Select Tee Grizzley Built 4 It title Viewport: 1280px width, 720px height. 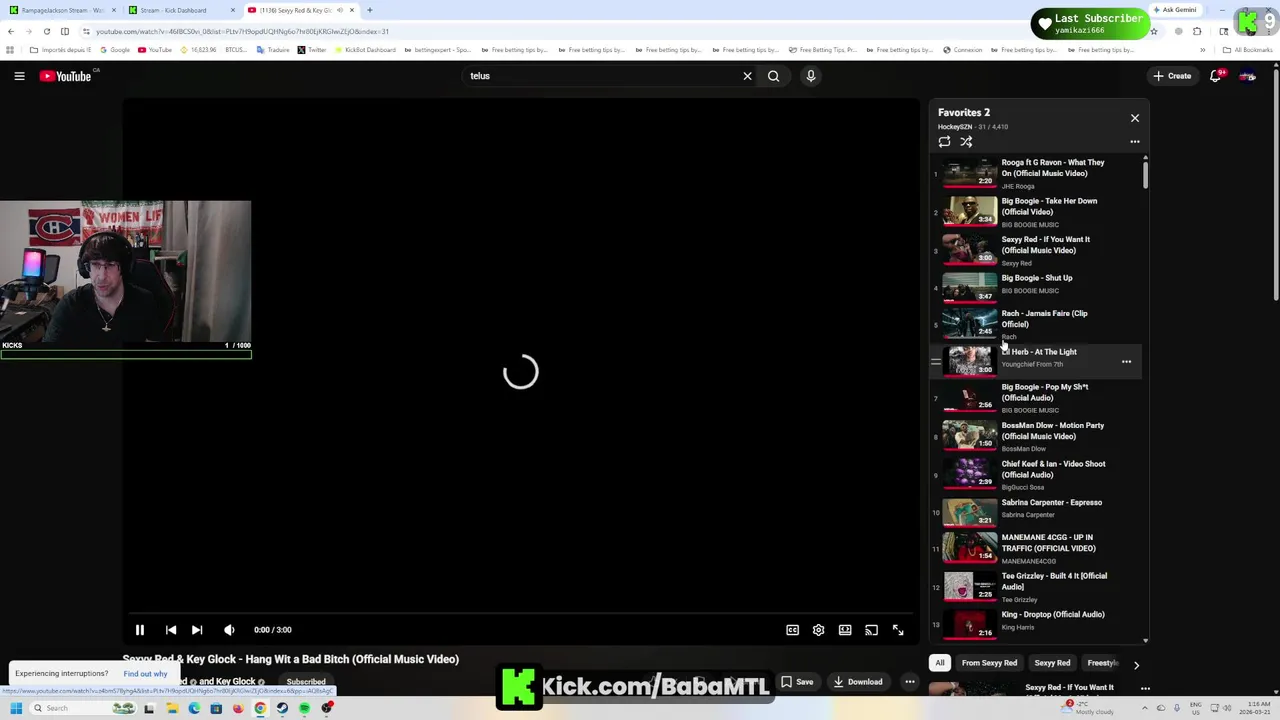coord(1054,581)
